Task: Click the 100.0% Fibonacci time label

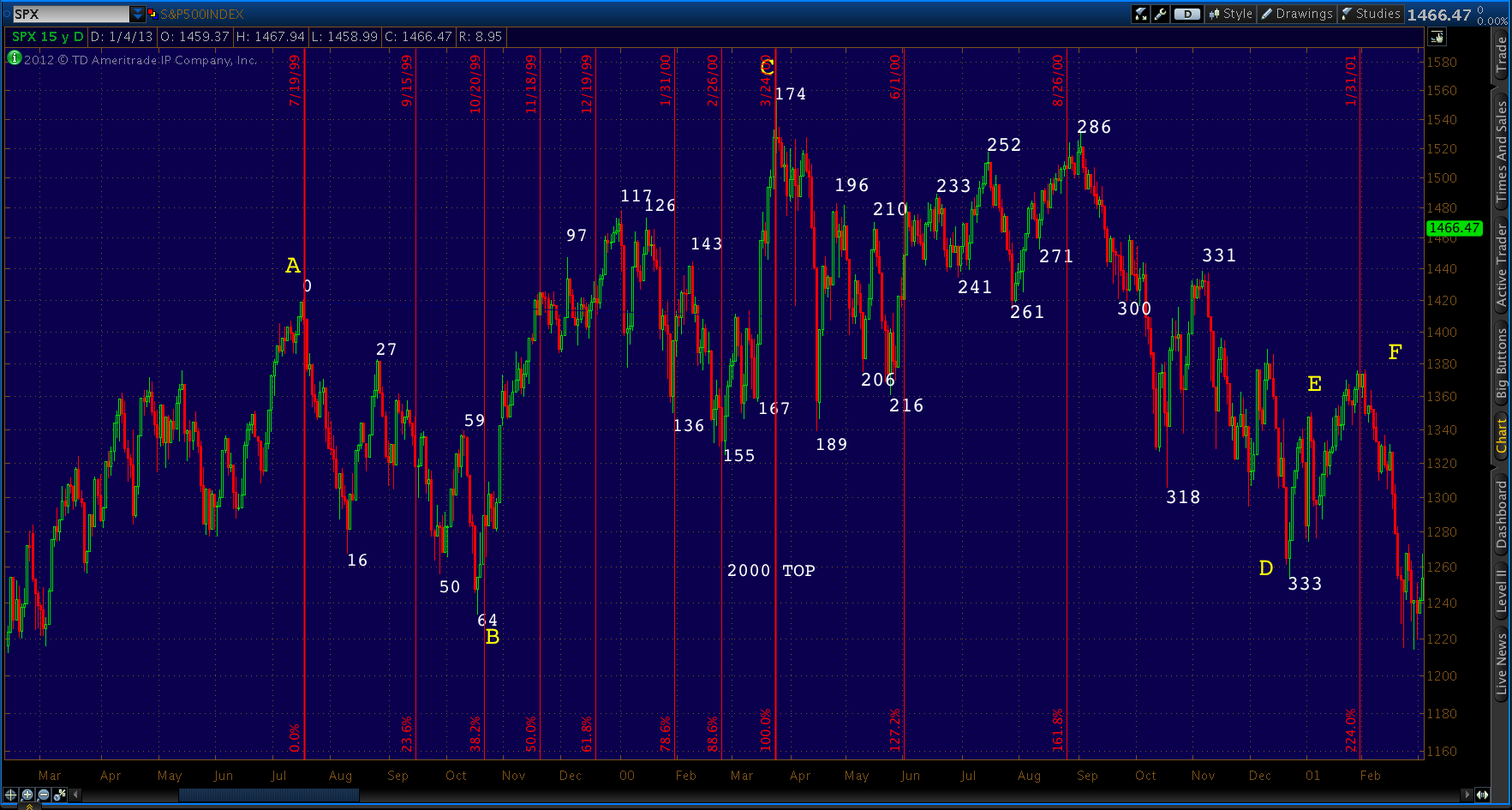Action: click(766, 730)
